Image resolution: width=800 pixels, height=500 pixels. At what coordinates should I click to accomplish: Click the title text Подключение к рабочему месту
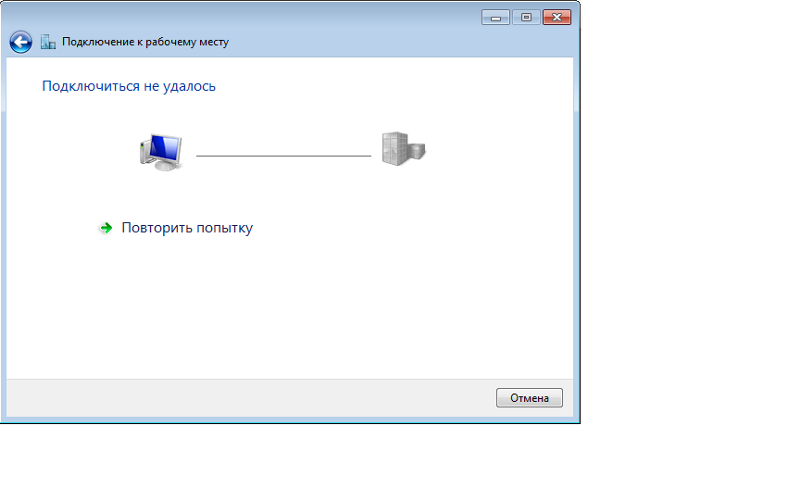tap(145, 42)
